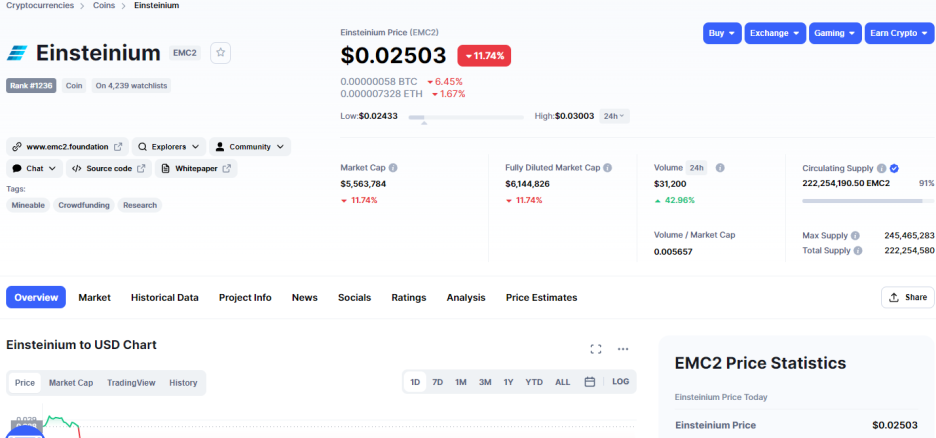Click the info icon beside Total Supply
This screenshot has height=438, width=936.
858,251
